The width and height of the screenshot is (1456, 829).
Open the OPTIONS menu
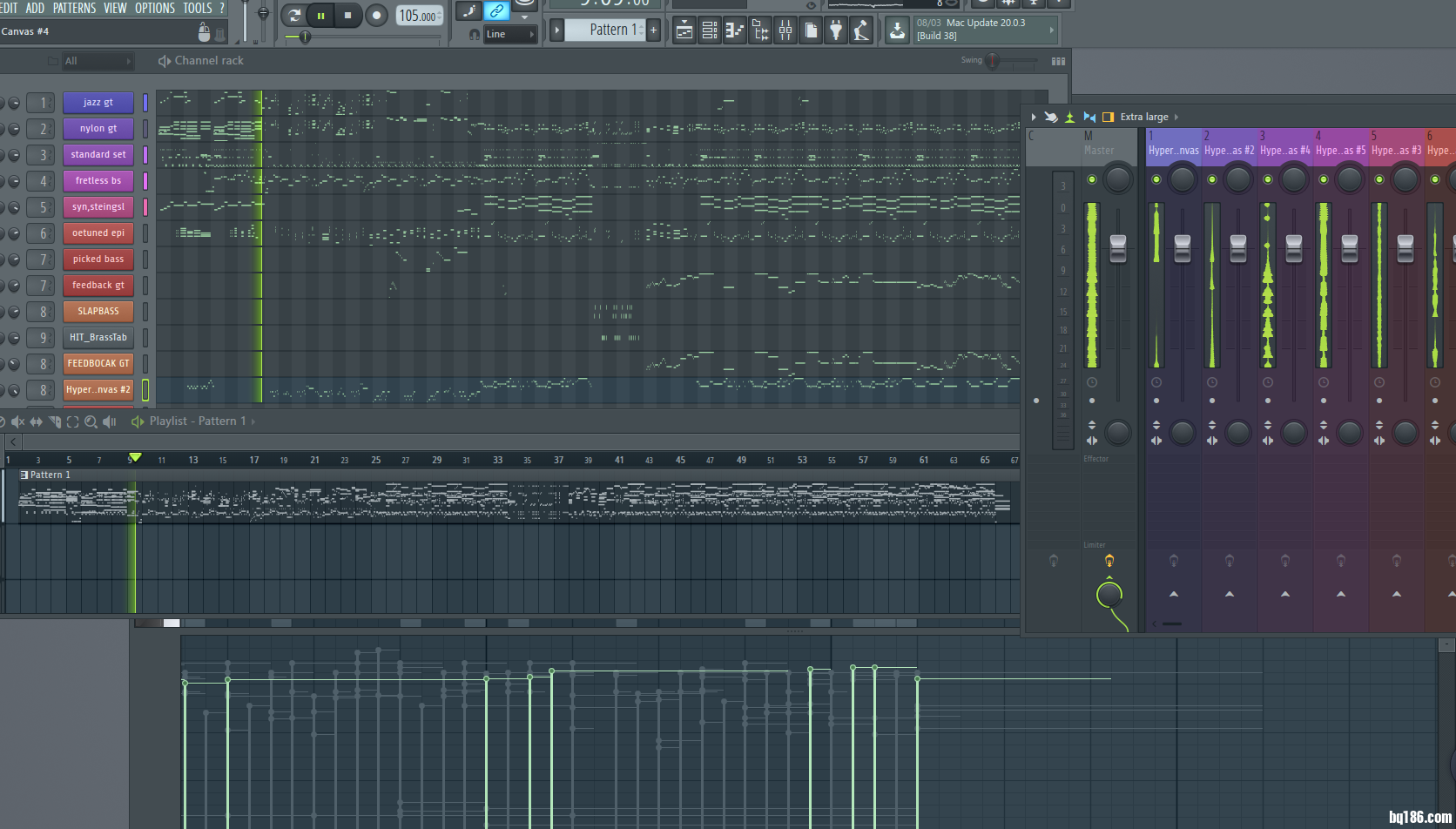click(154, 8)
